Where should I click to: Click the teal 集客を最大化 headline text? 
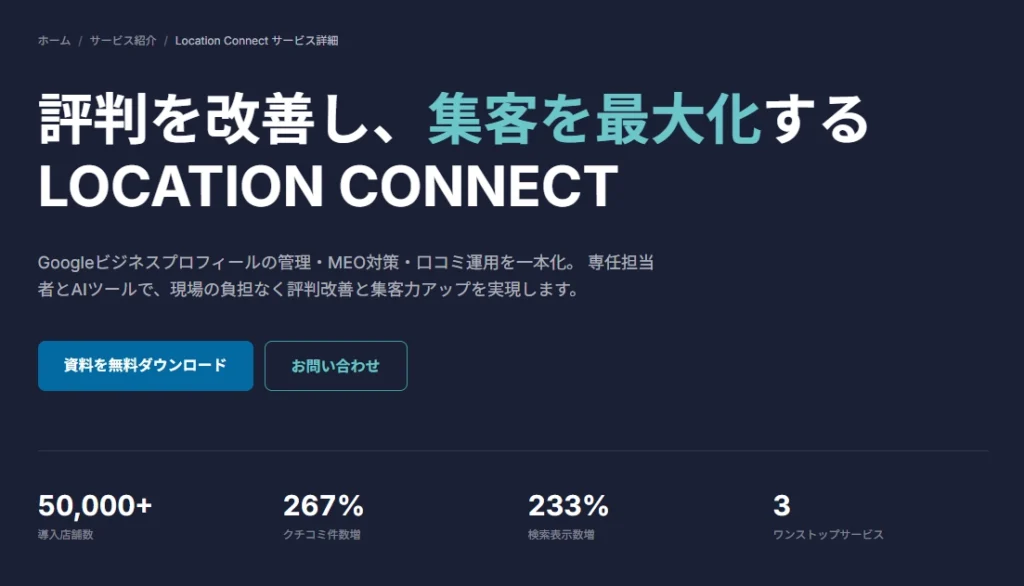pyautogui.click(x=595, y=120)
